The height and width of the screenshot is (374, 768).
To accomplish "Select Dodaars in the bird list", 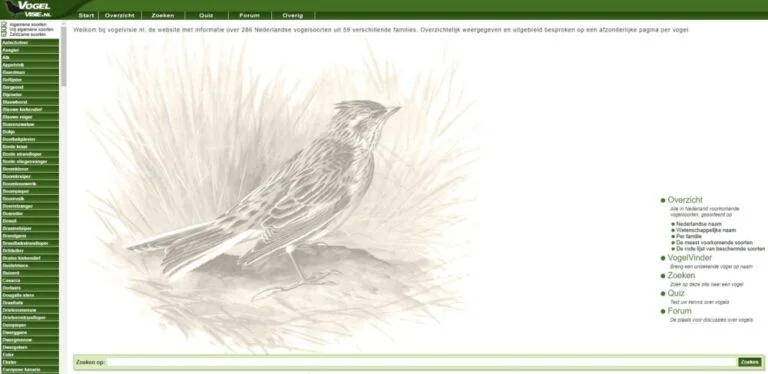I will coord(29,288).
